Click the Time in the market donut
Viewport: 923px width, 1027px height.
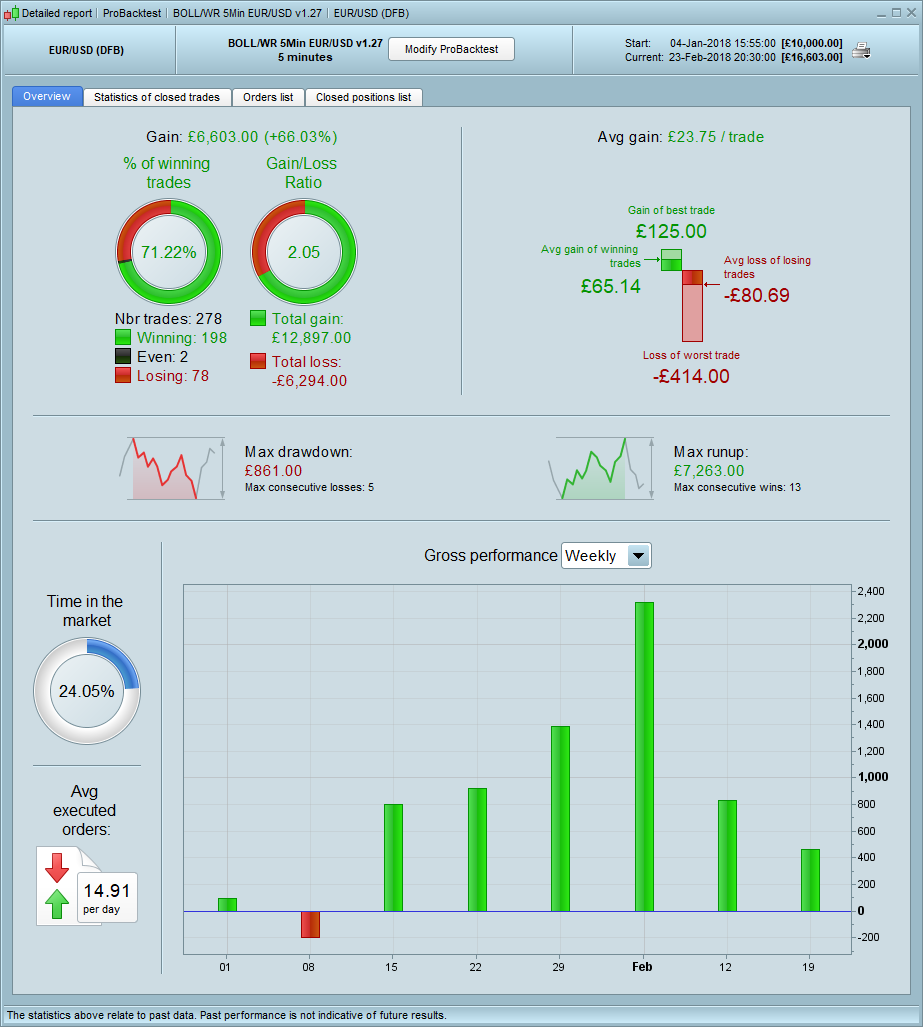point(86,691)
